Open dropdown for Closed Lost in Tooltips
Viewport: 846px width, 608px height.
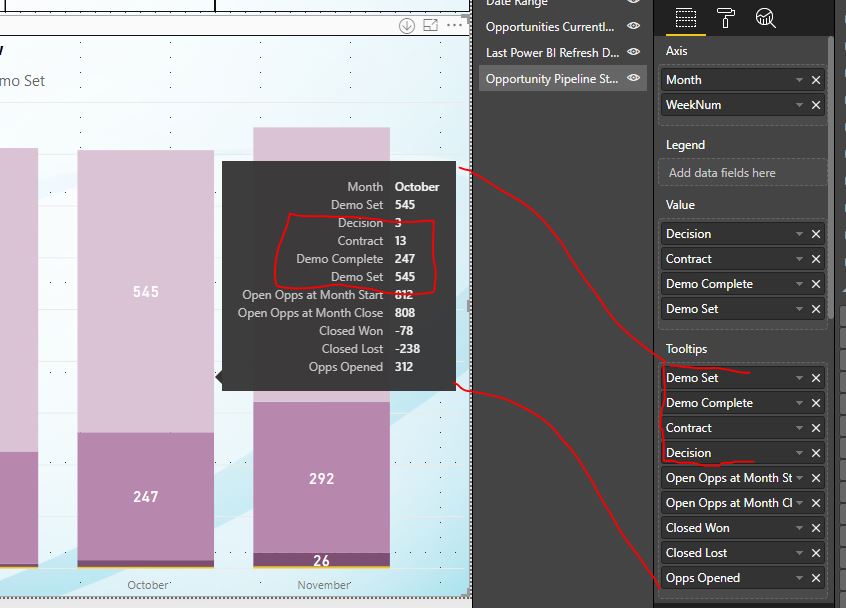click(x=799, y=553)
